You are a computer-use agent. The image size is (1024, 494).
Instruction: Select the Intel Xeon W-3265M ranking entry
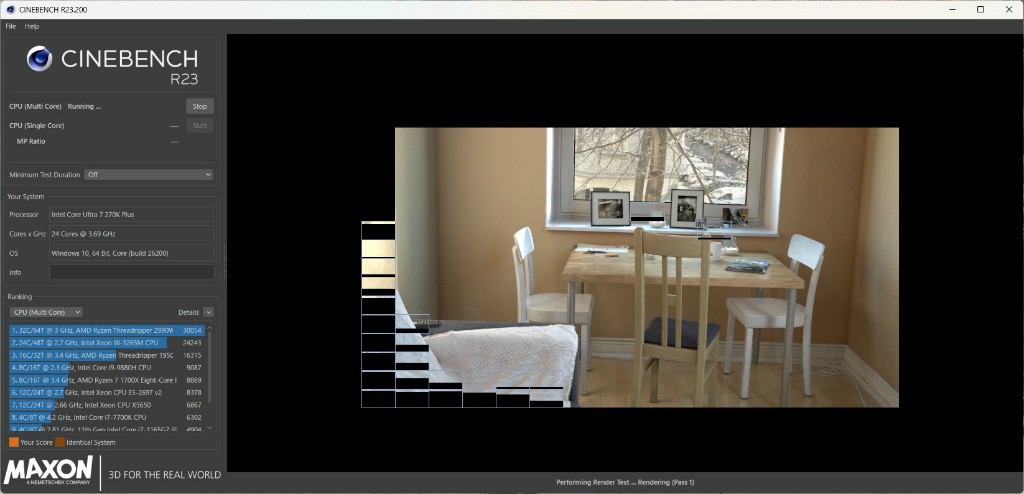[92, 342]
